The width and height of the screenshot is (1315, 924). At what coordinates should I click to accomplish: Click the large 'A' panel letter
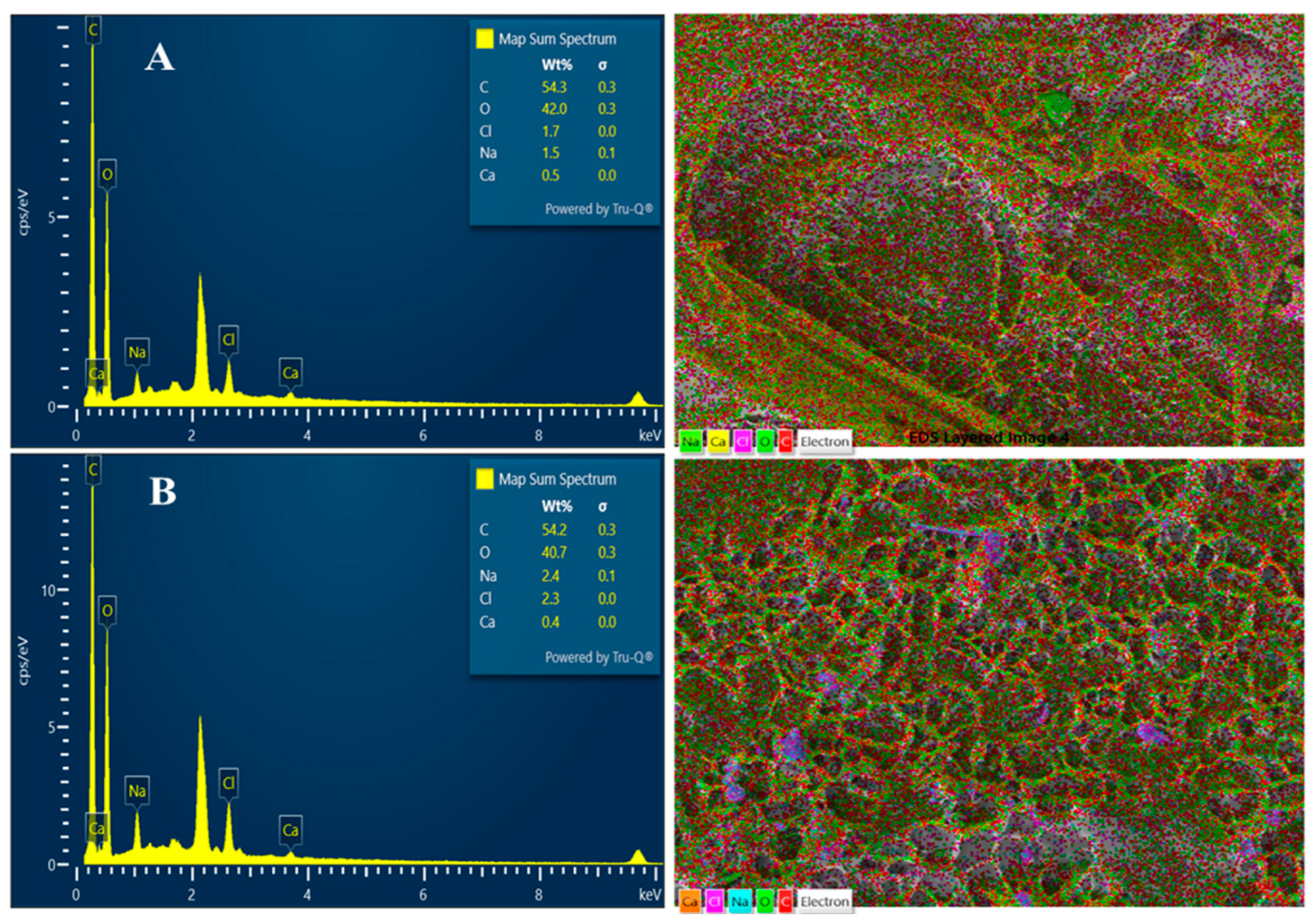159,58
